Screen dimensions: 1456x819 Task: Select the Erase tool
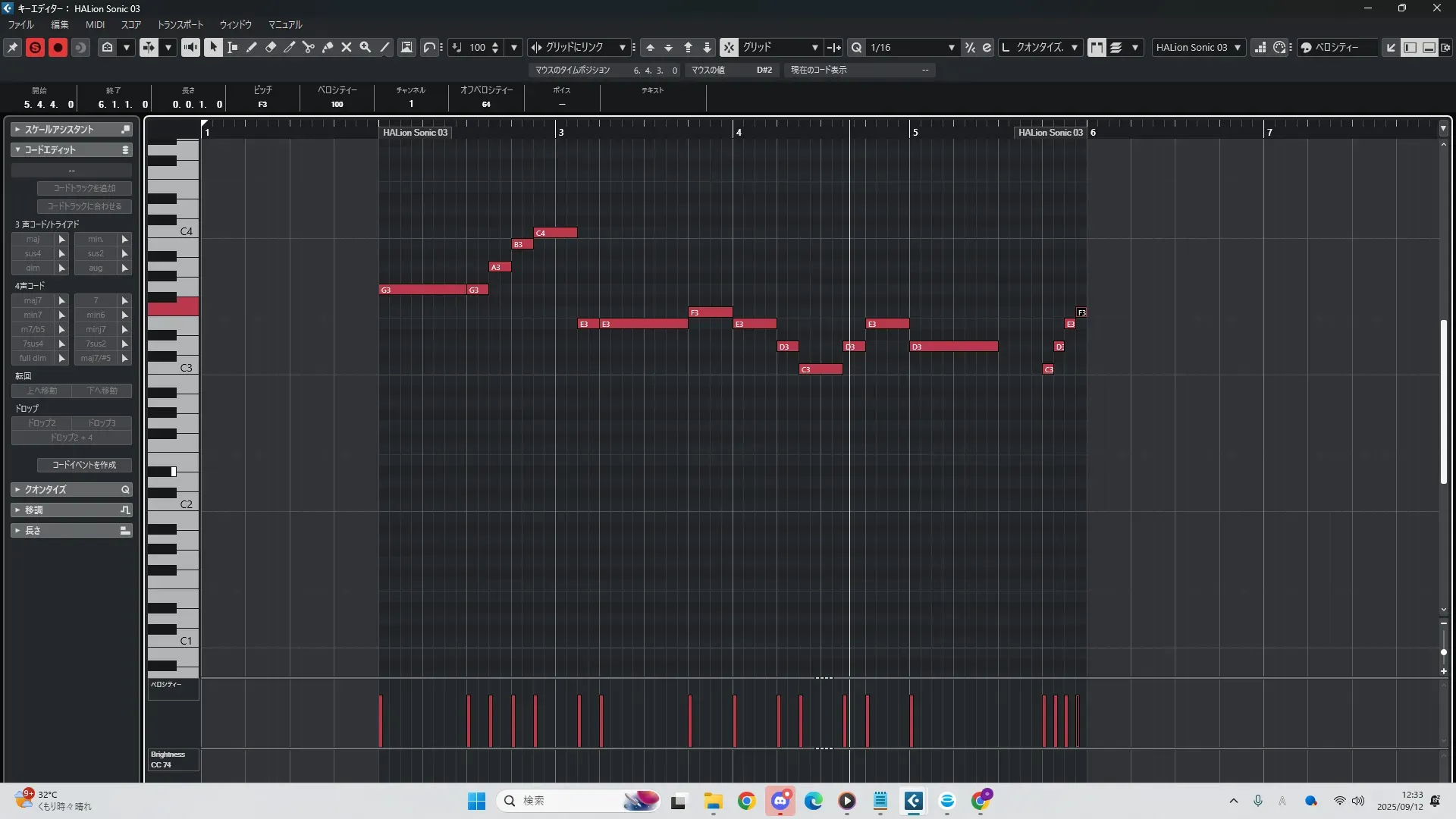coord(270,47)
